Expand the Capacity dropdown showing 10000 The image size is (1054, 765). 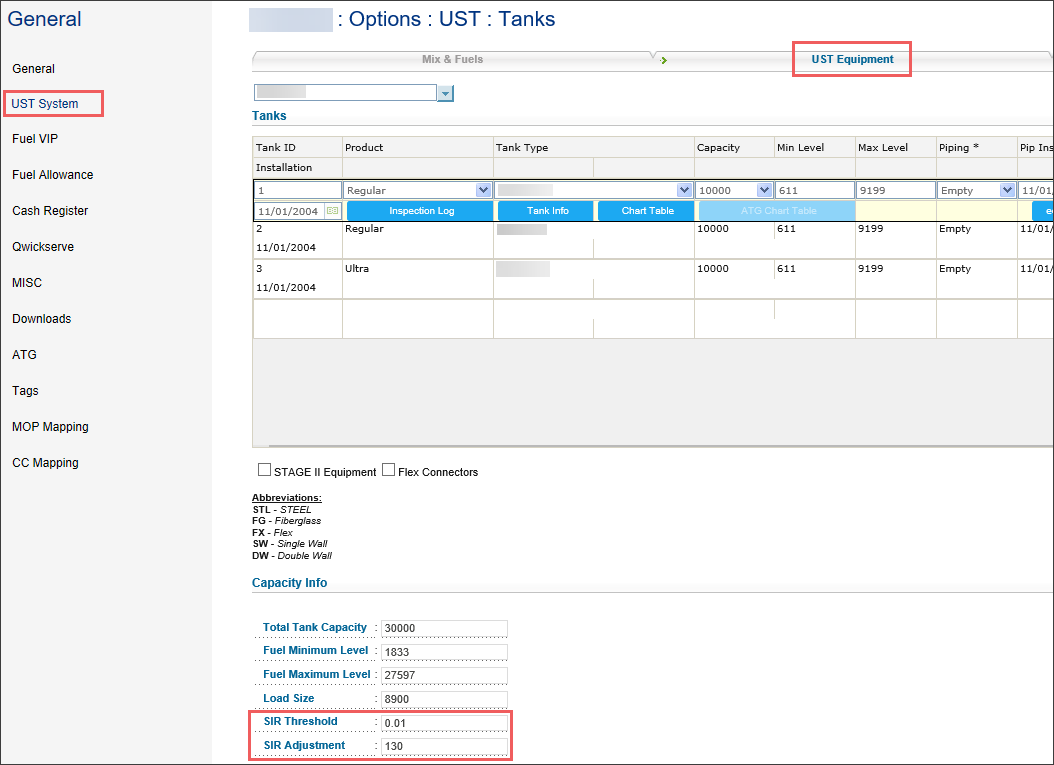coord(764,190)
